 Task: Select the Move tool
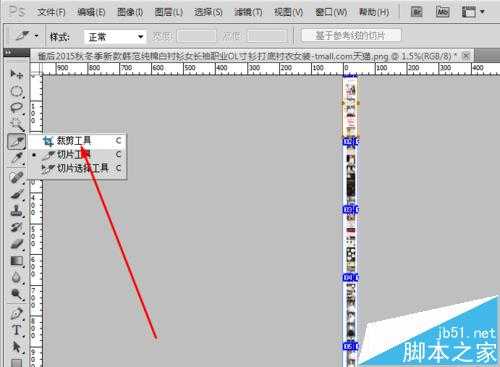(16, 74)
